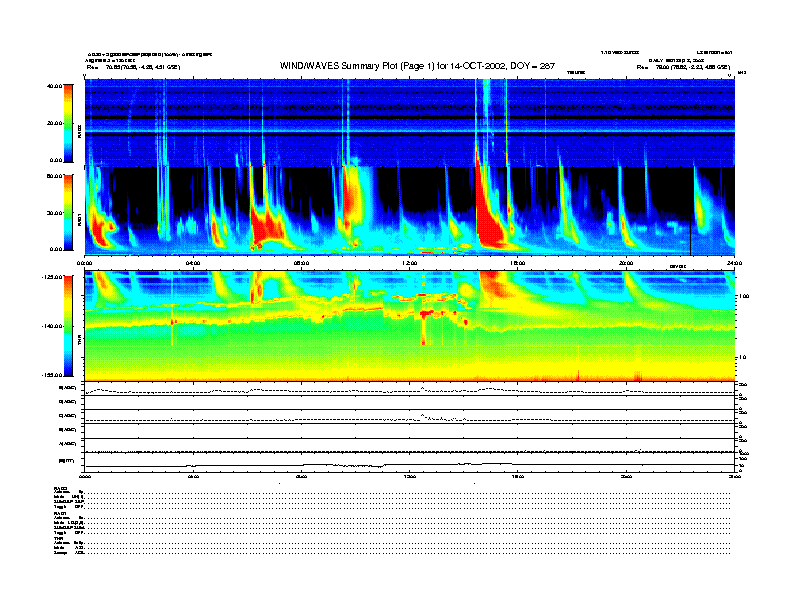Click the top-right position info text

click(684, 67)
